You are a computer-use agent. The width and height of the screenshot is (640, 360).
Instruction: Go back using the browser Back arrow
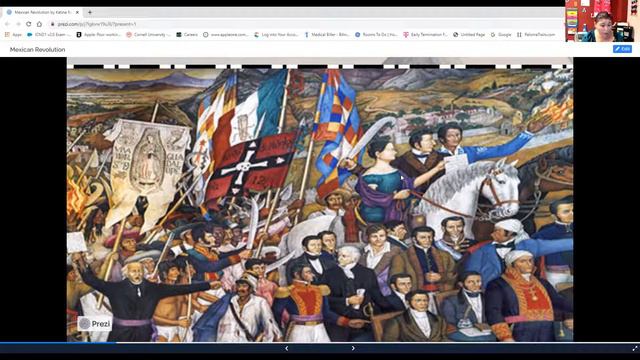point(7,24)
